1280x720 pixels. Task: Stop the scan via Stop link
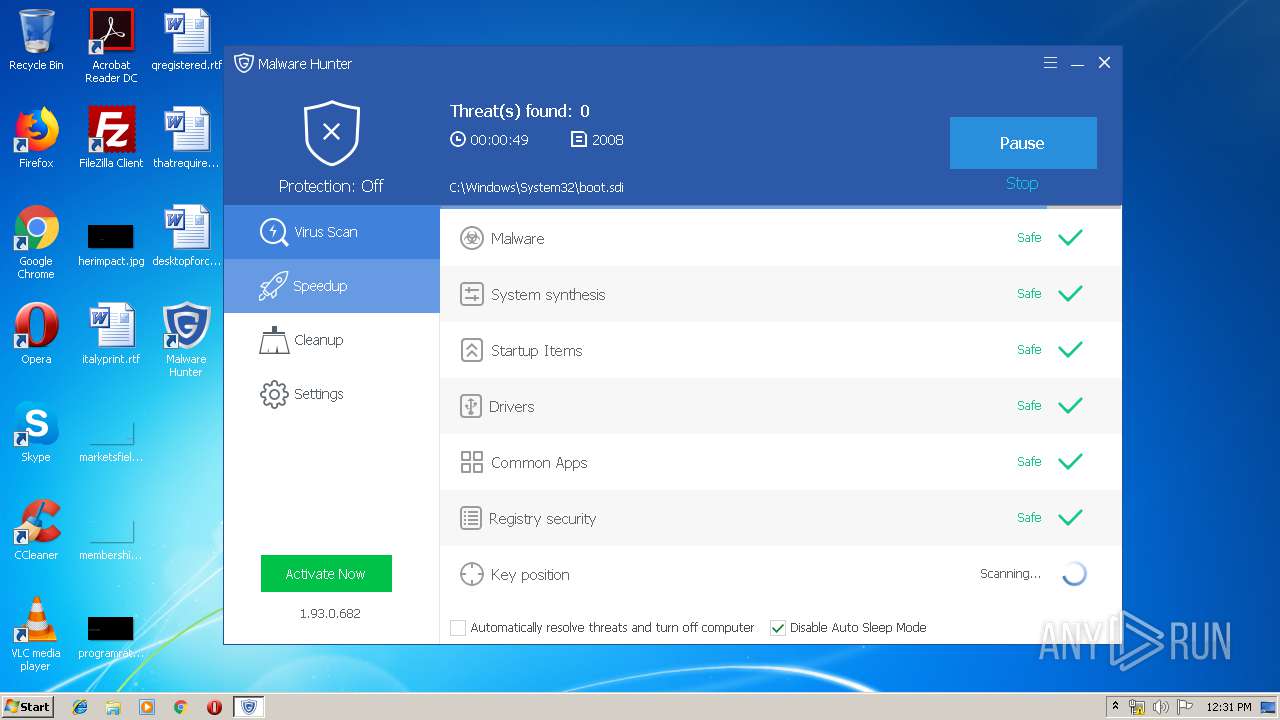pos(1022,183)
